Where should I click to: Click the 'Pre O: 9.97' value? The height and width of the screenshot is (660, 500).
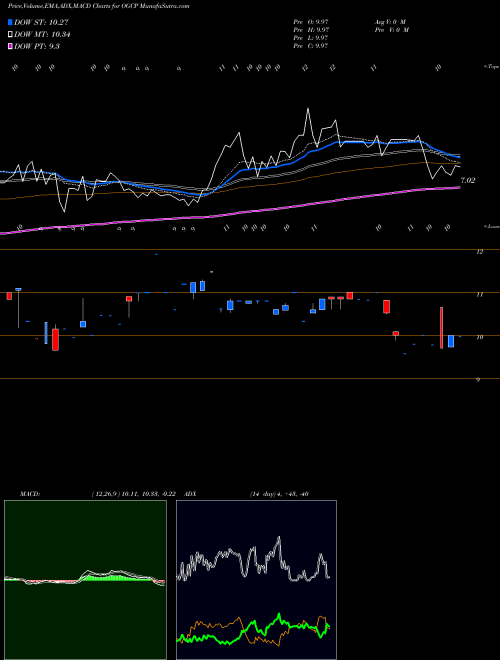coord(311,22)
